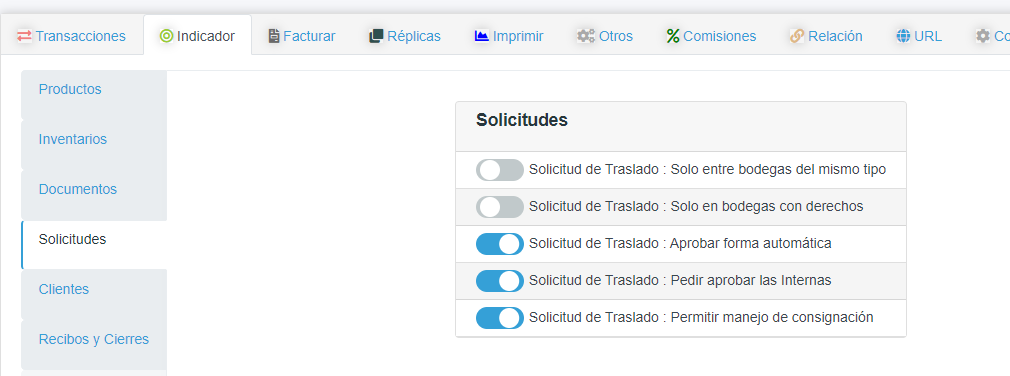Disable Permitir manejo de consignación switch
This screenshot has height=376, width=1010.
[x=500, y=318]
